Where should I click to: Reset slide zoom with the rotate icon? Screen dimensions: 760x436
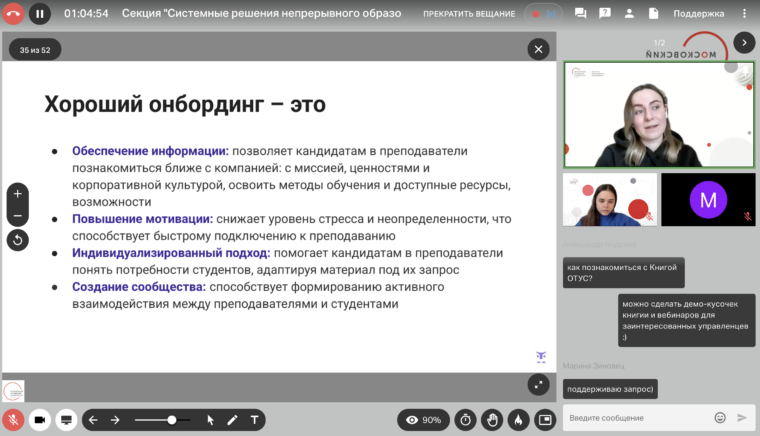17,239
